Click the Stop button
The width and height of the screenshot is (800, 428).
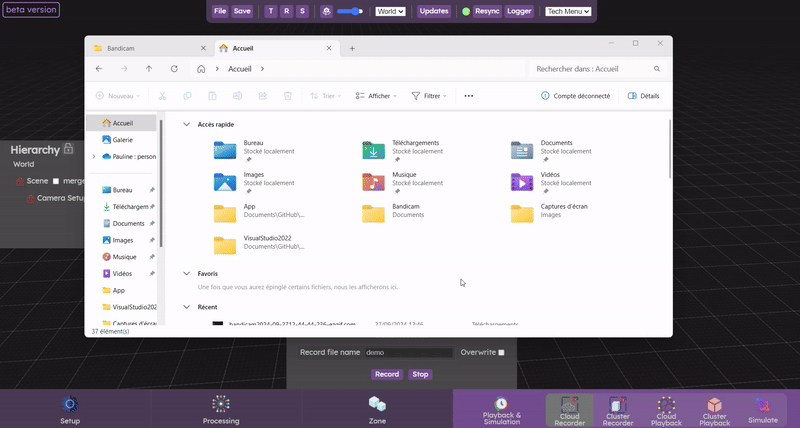click(x=420, y=374)
